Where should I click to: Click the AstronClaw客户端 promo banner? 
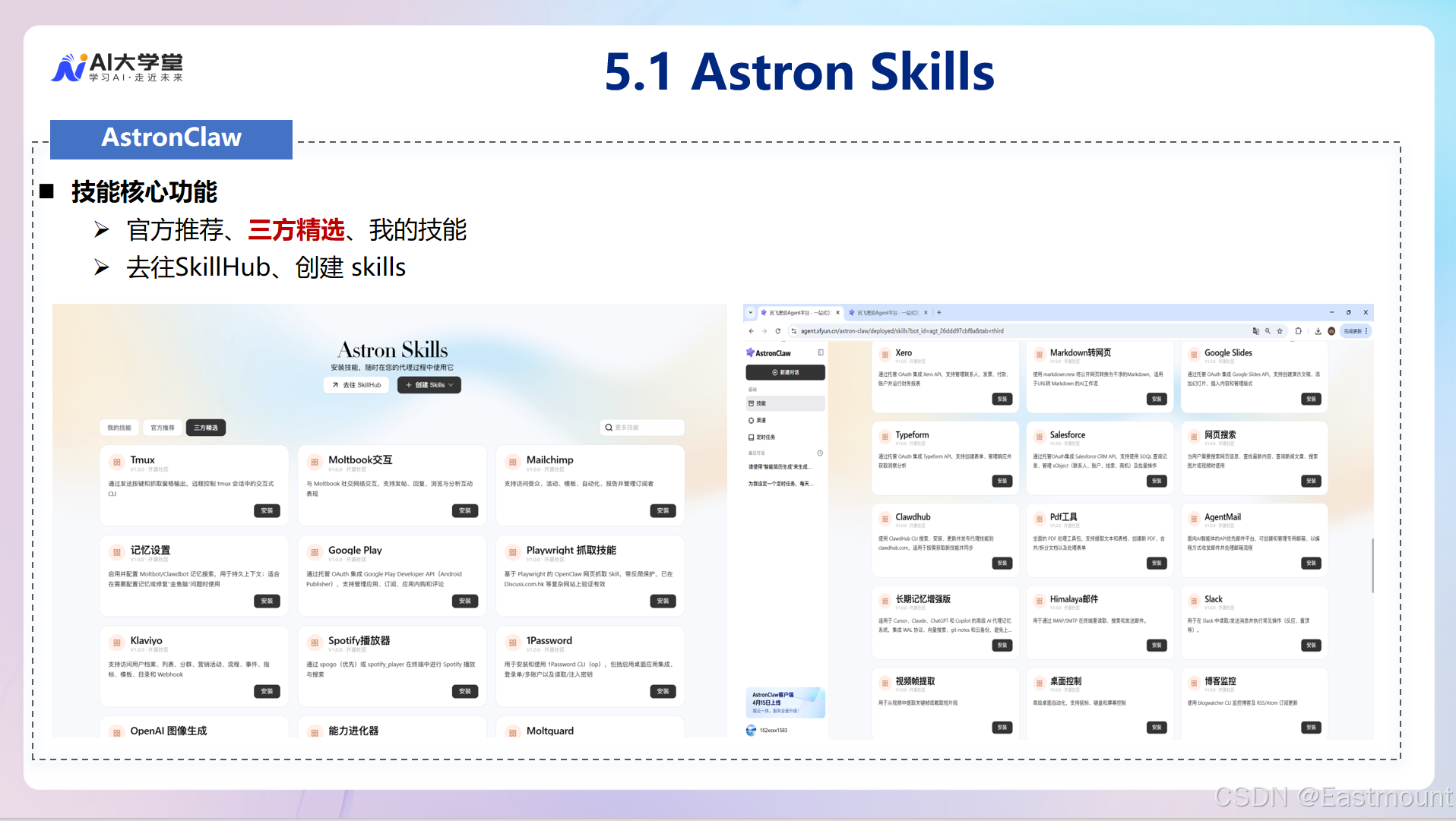click(785, 703)
